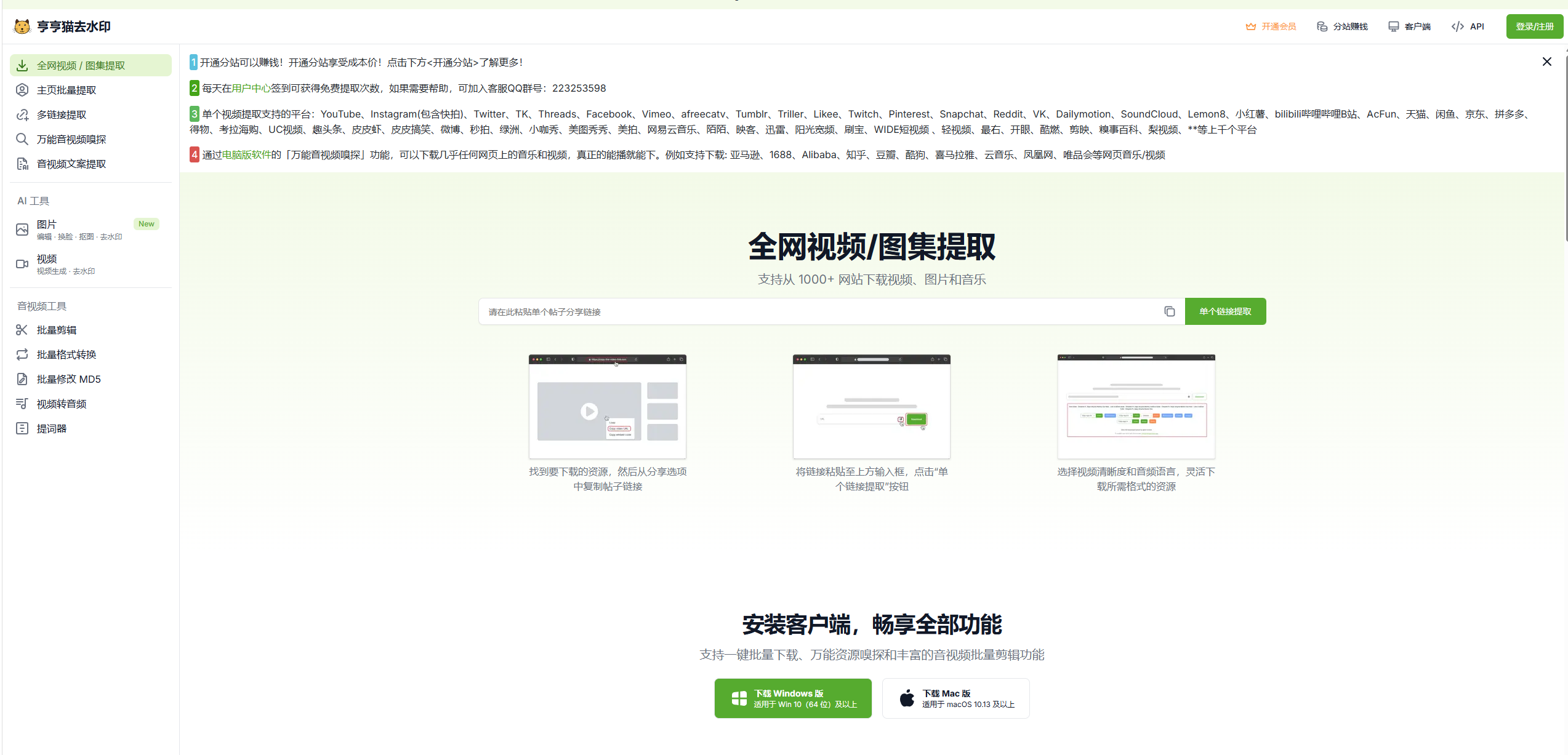Click the music list icon for 视频转音频
This screenshot has height=755, width=1568.
pos(22,404)
